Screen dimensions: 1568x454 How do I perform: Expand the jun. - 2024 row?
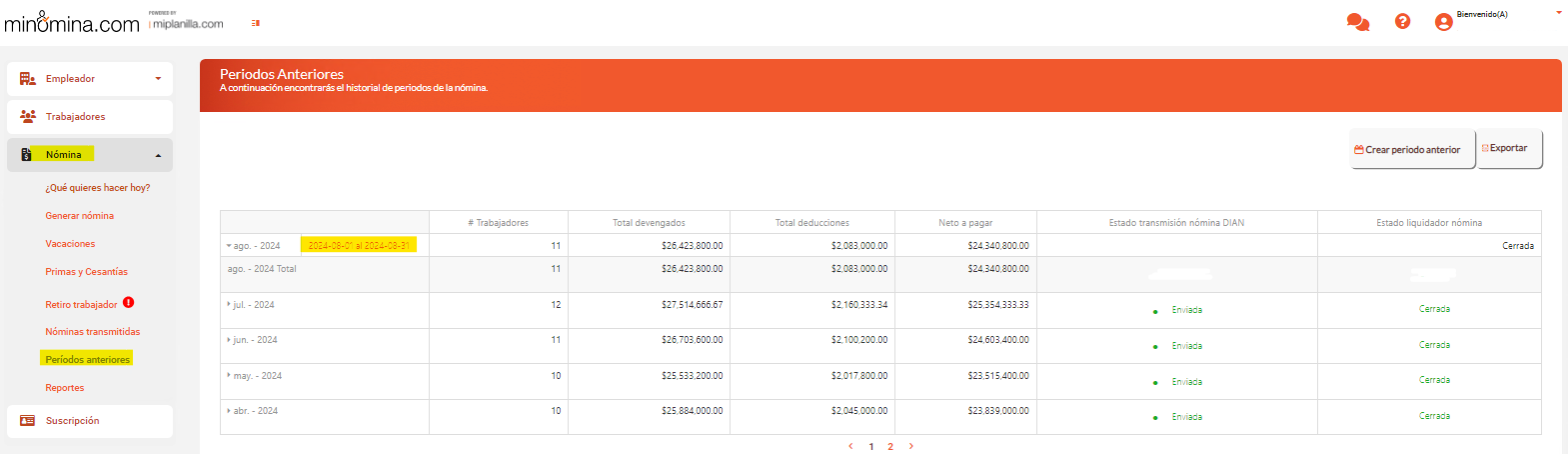(x=229, y=340)
